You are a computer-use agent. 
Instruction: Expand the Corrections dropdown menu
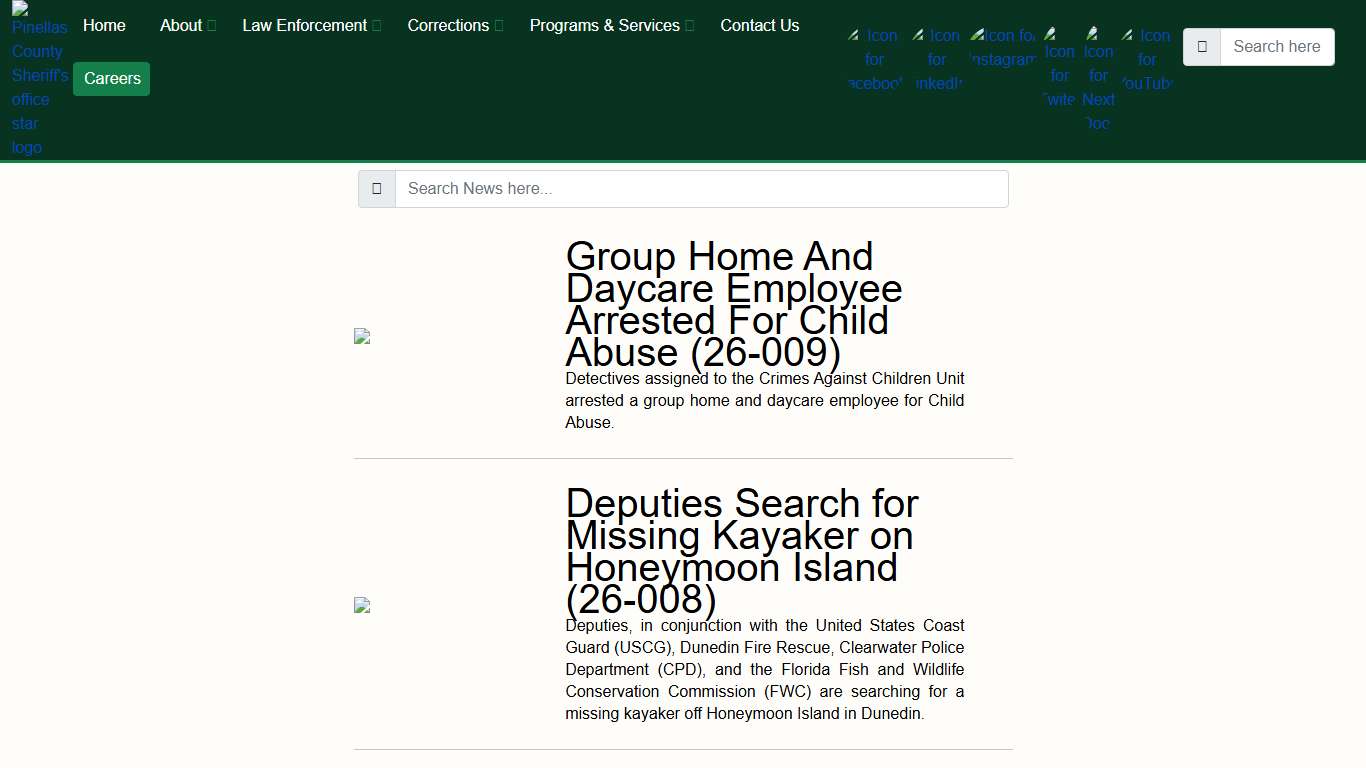pos(454,26)
